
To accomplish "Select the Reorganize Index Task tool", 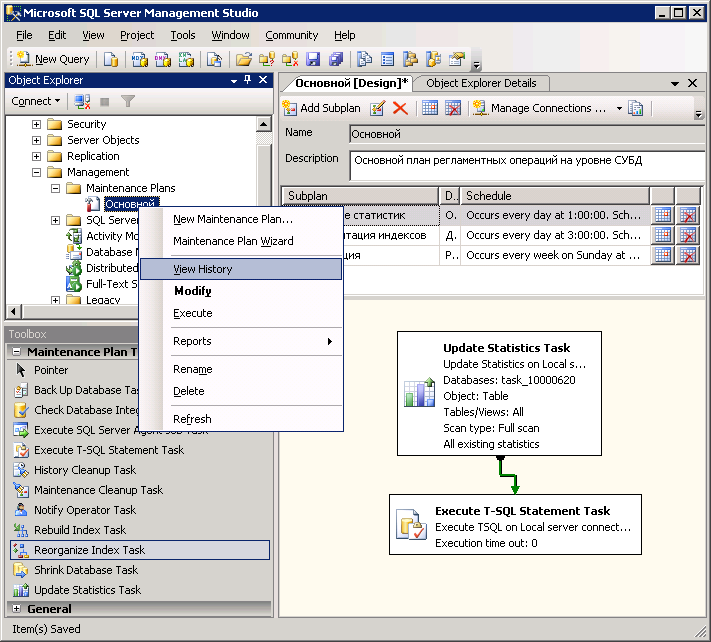I will pos(90,550).
